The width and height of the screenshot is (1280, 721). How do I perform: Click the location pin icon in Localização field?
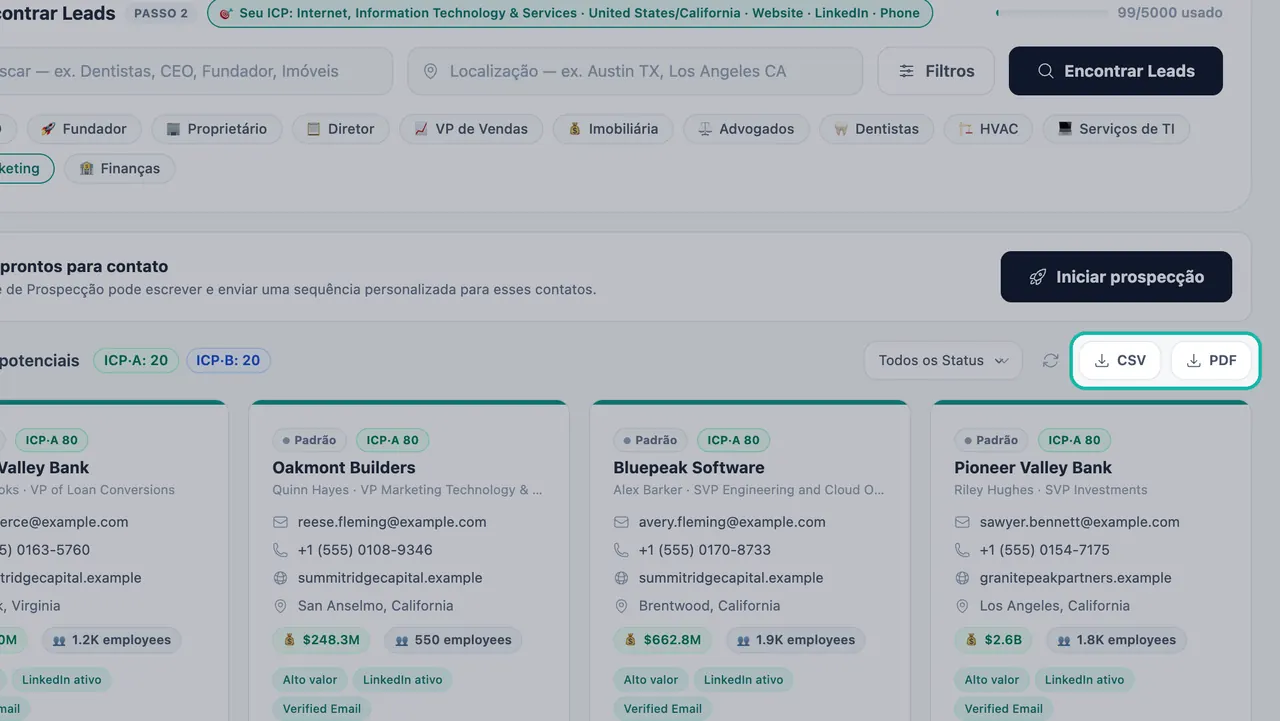(431, 71)
